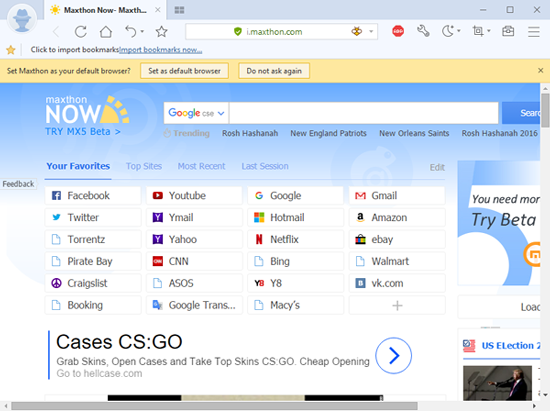Open the Twitter favorite tile
The height and width of the screenshot is (411, 550).
(93, 217)
